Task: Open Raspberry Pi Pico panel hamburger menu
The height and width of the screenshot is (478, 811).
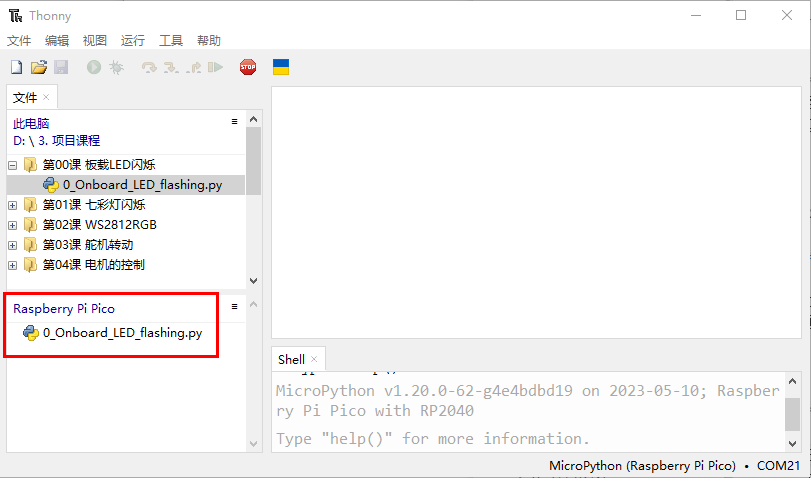Action: [x=234, y=307]
